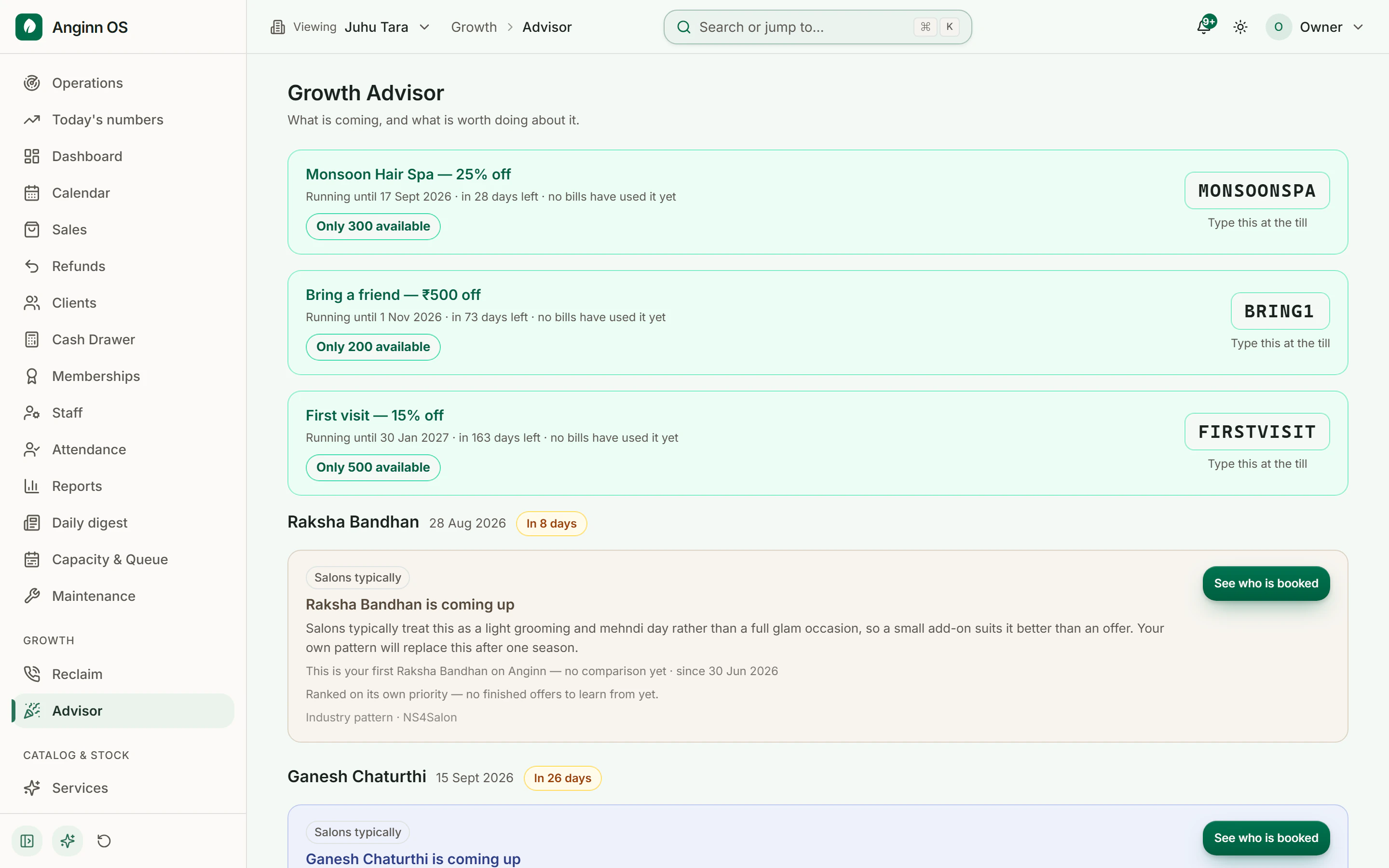Select the Advisor item in Growth section
1389x868 pixels.
[123, 711]
